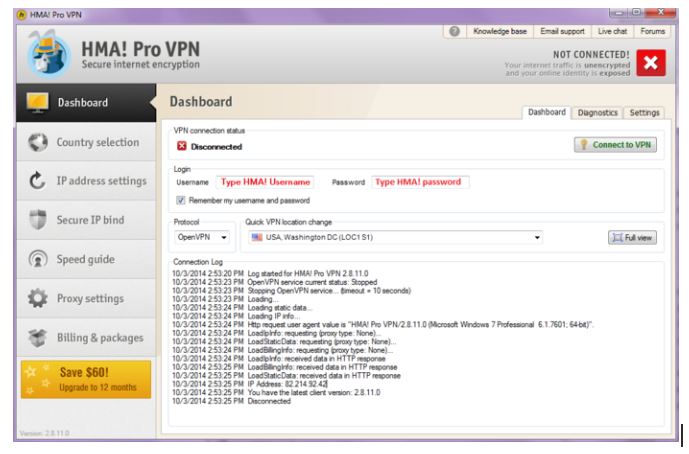Click the Country selection globe icon
The height and width of the screenshot is (454, 689).
pos(38,142)
